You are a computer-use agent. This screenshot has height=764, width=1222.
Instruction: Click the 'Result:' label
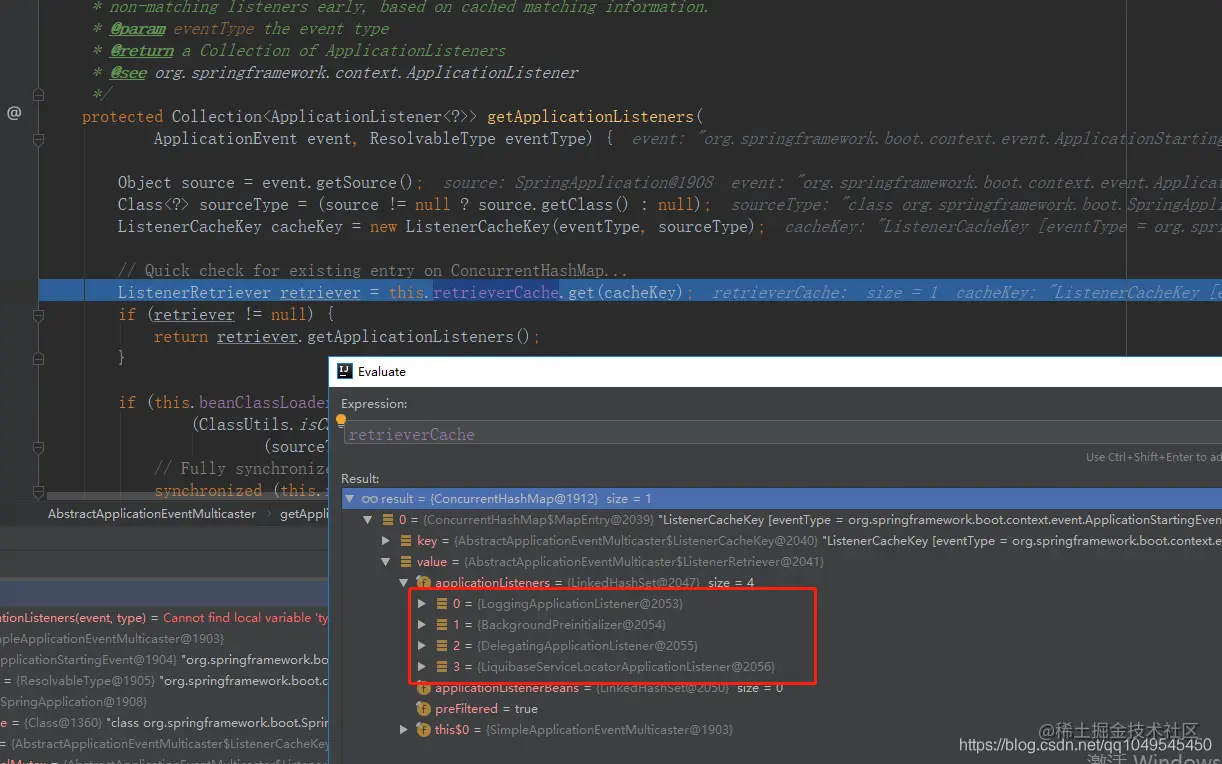coord(360,478)
